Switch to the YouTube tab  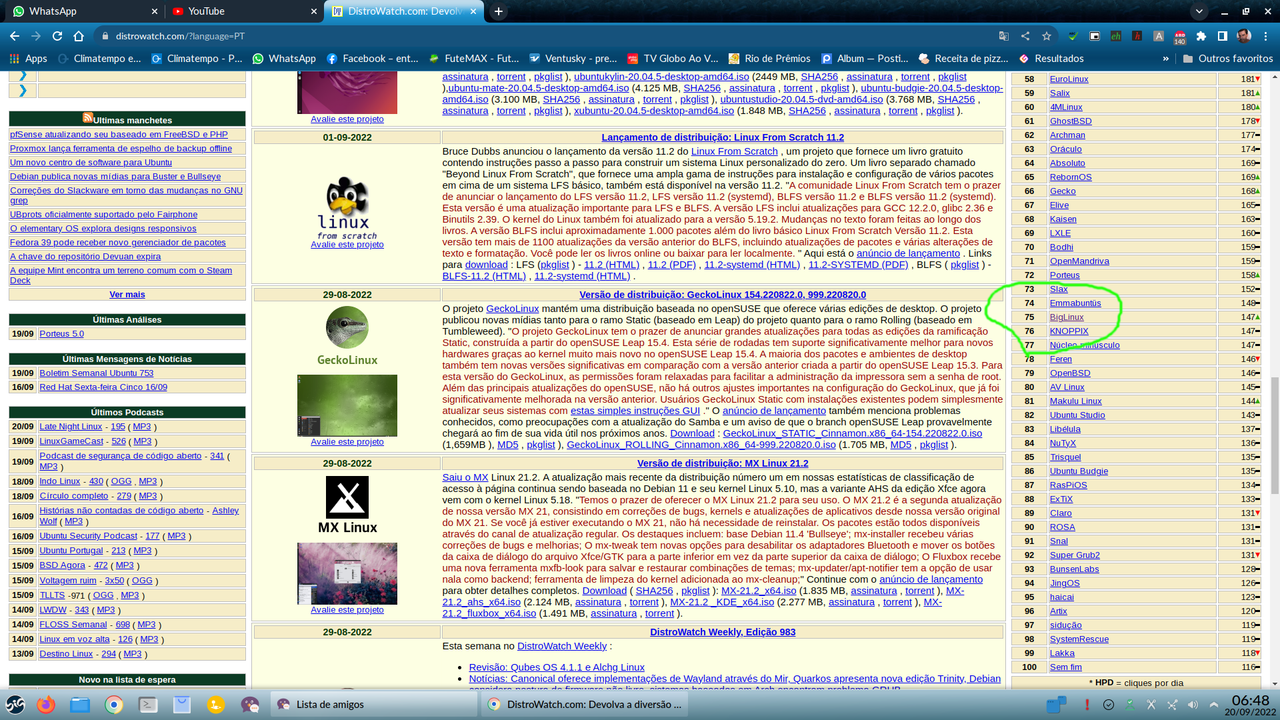coord(244,11)
